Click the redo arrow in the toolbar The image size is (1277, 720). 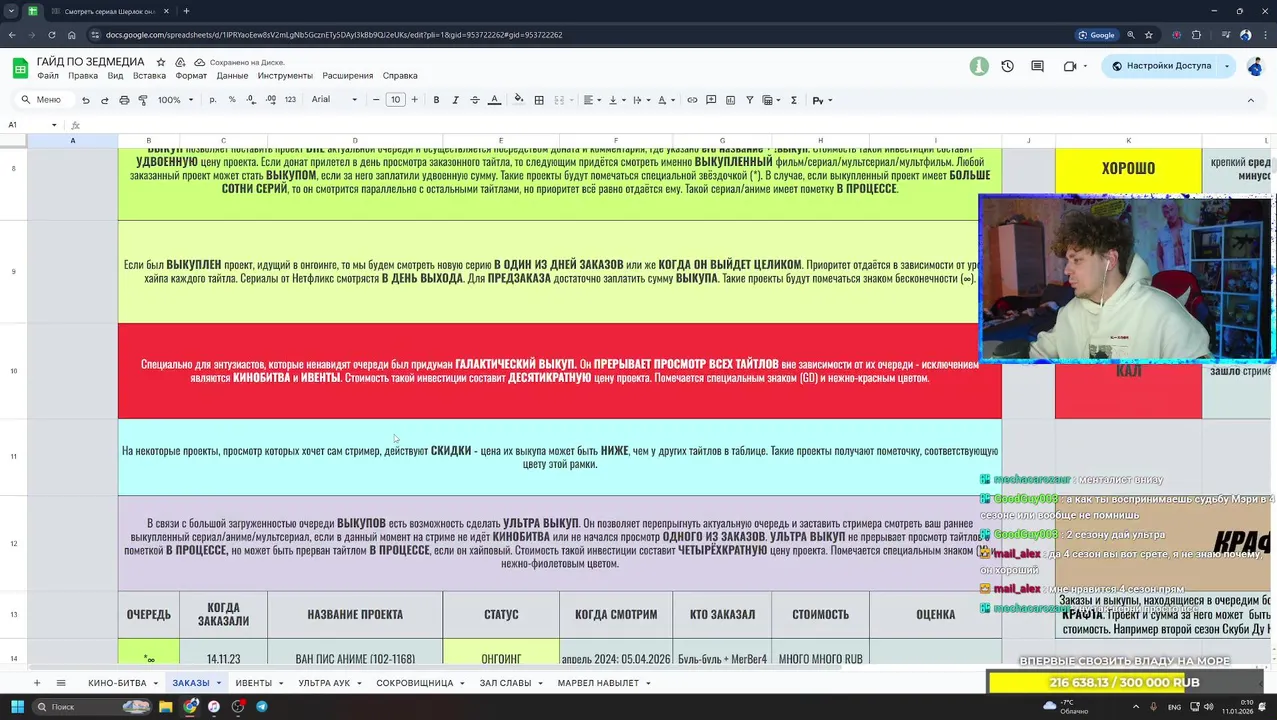point(104,100)
